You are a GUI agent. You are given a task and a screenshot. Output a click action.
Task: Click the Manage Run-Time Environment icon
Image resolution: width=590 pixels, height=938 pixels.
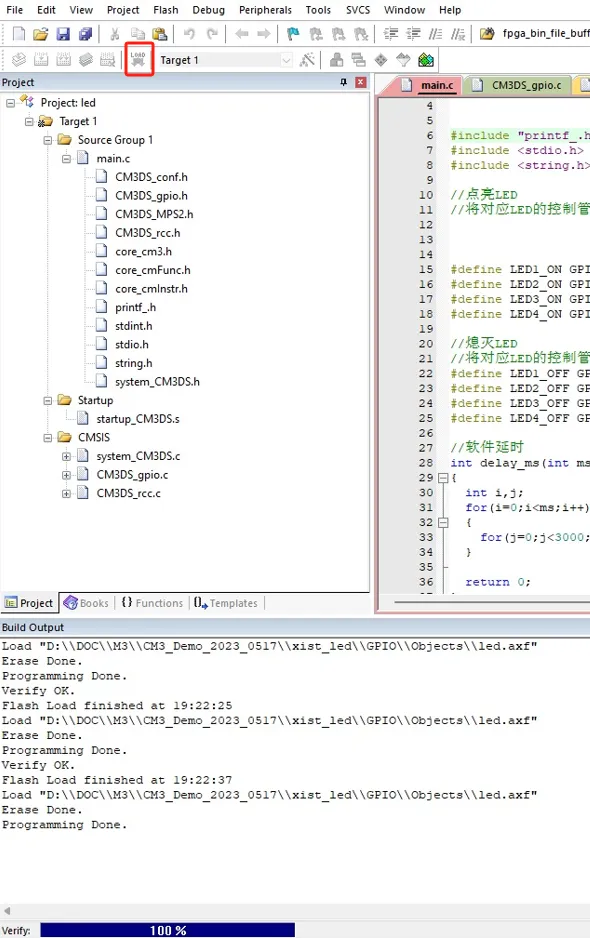(426, 60)
